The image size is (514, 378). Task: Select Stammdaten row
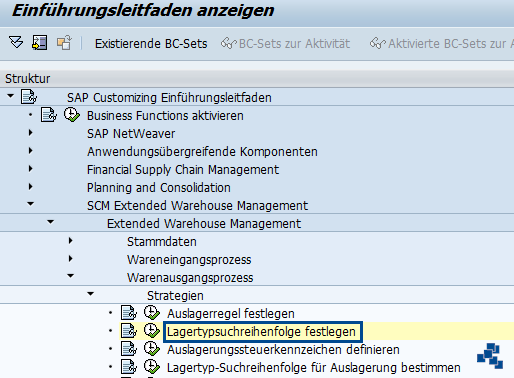pos(162,242)
